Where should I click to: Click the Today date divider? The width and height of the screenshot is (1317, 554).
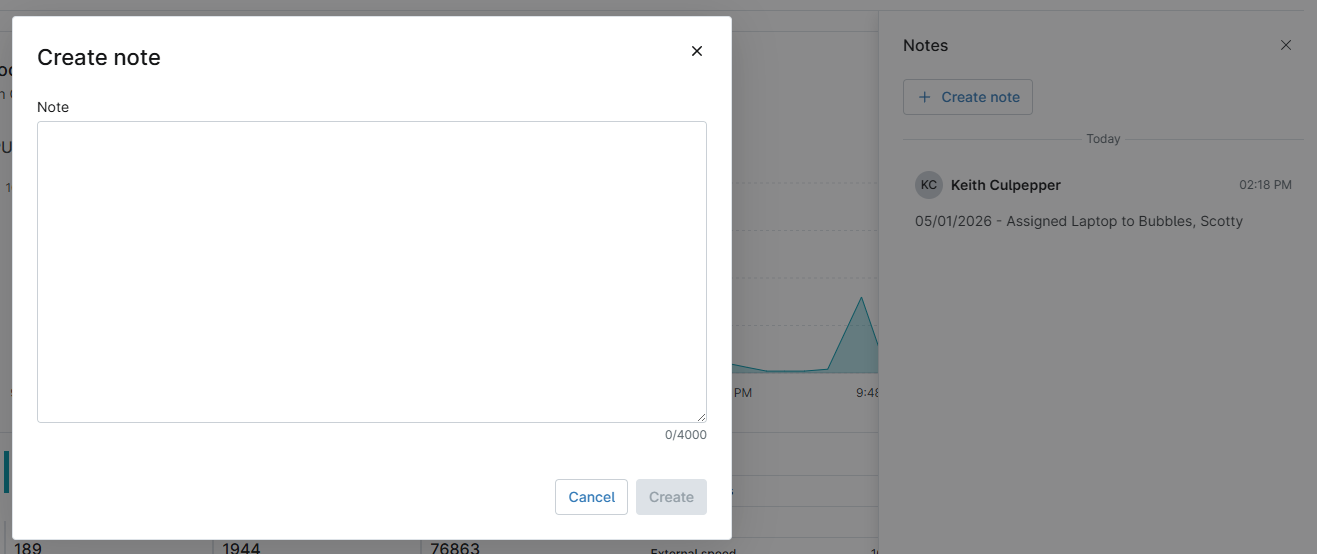click(1103, 139)
